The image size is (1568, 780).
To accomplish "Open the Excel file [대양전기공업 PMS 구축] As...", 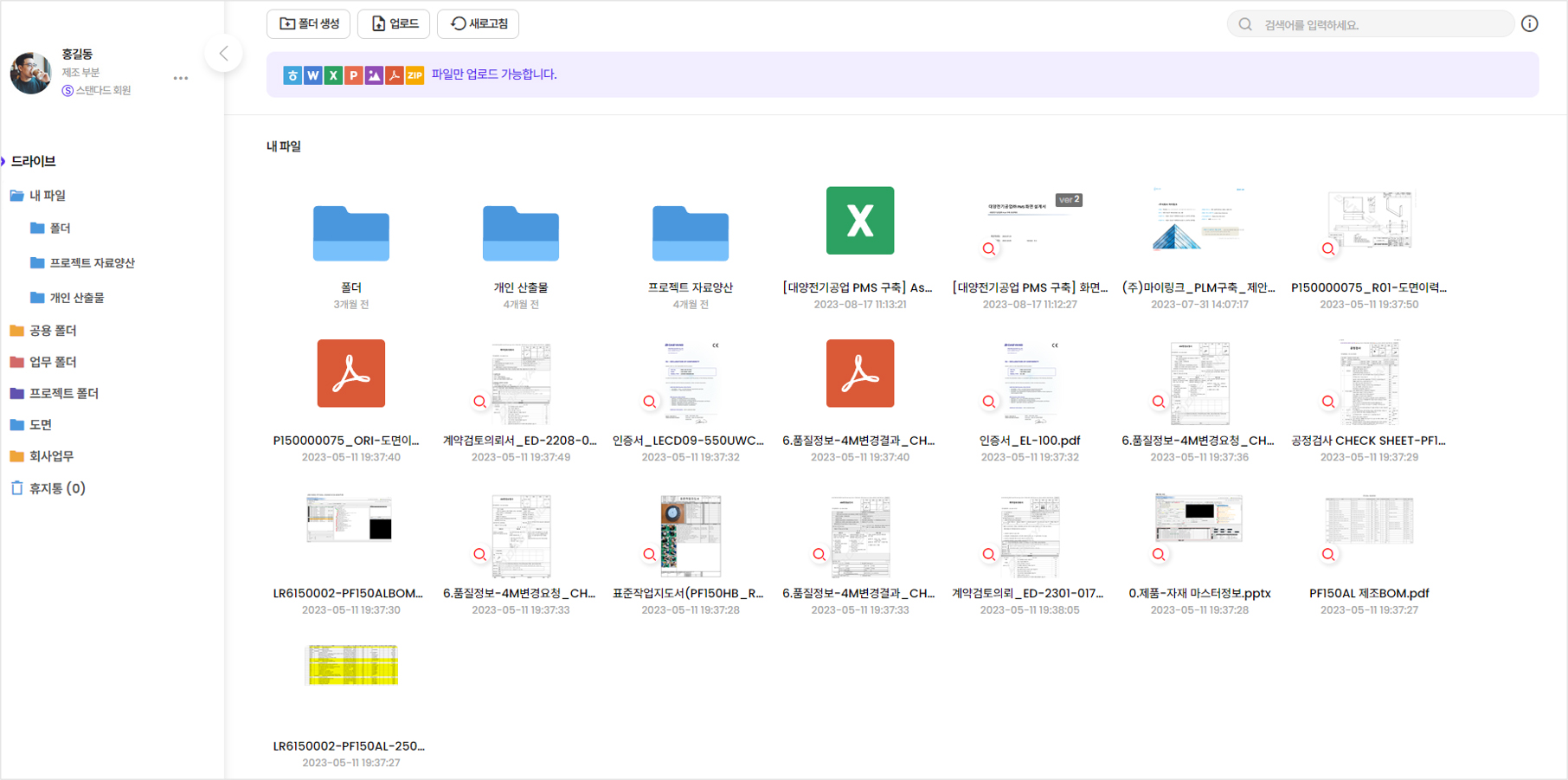I will 859,221.
